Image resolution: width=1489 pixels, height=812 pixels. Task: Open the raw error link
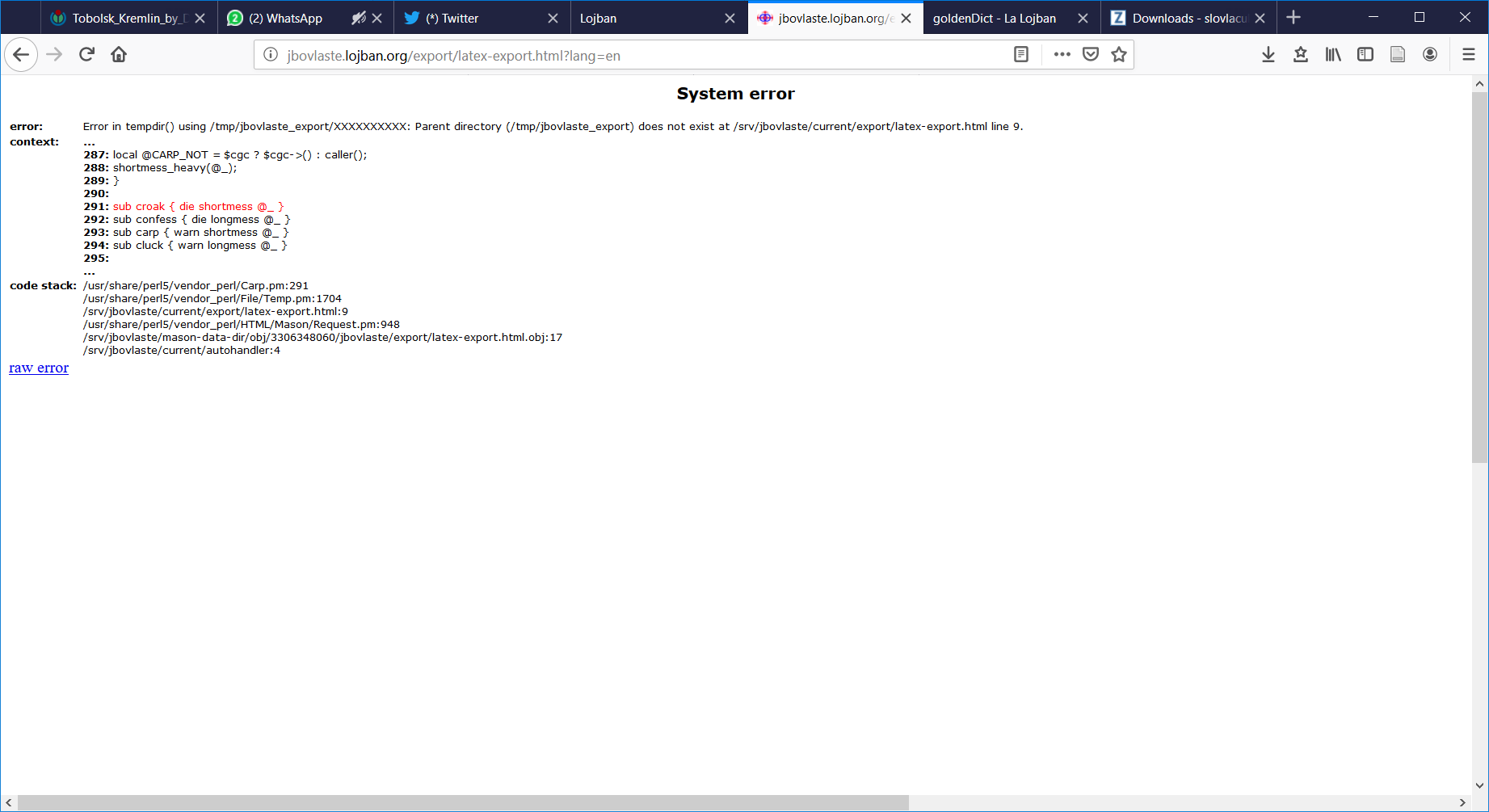38,368
